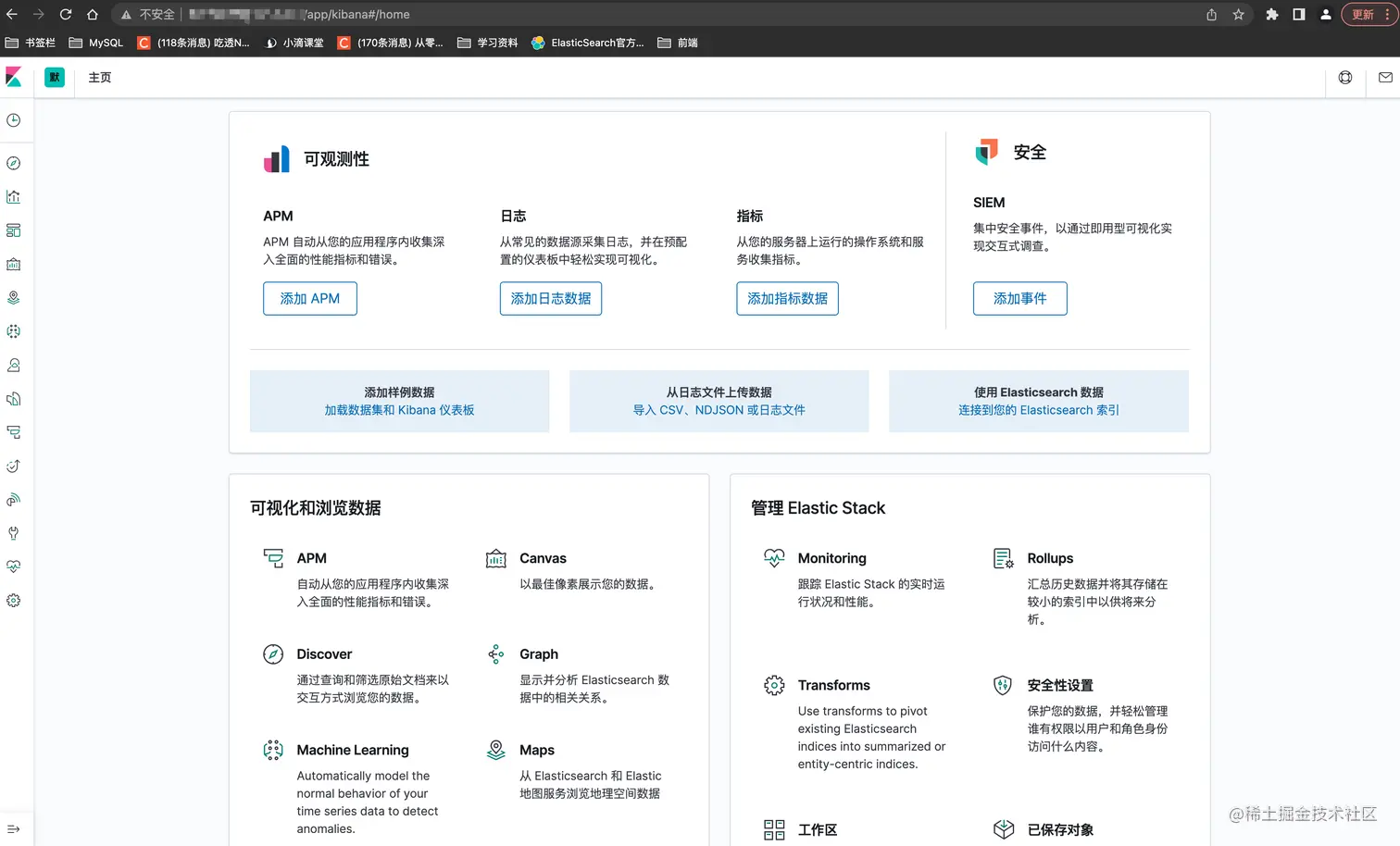Open the Rollups management link
Viewport: 1400px width, 846px height.
(x=1050, y=558)
